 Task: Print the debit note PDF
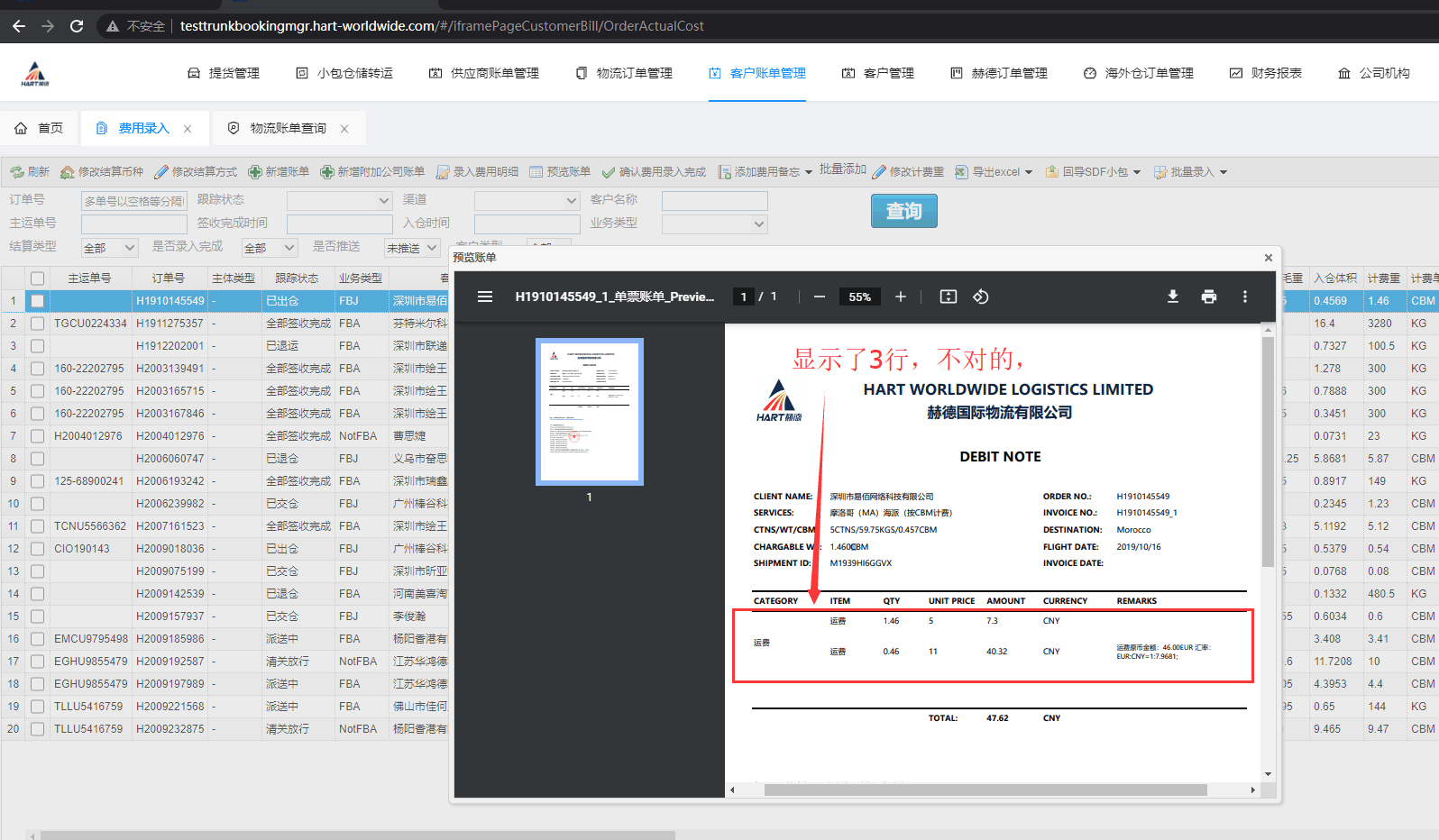coord(1209,297)
